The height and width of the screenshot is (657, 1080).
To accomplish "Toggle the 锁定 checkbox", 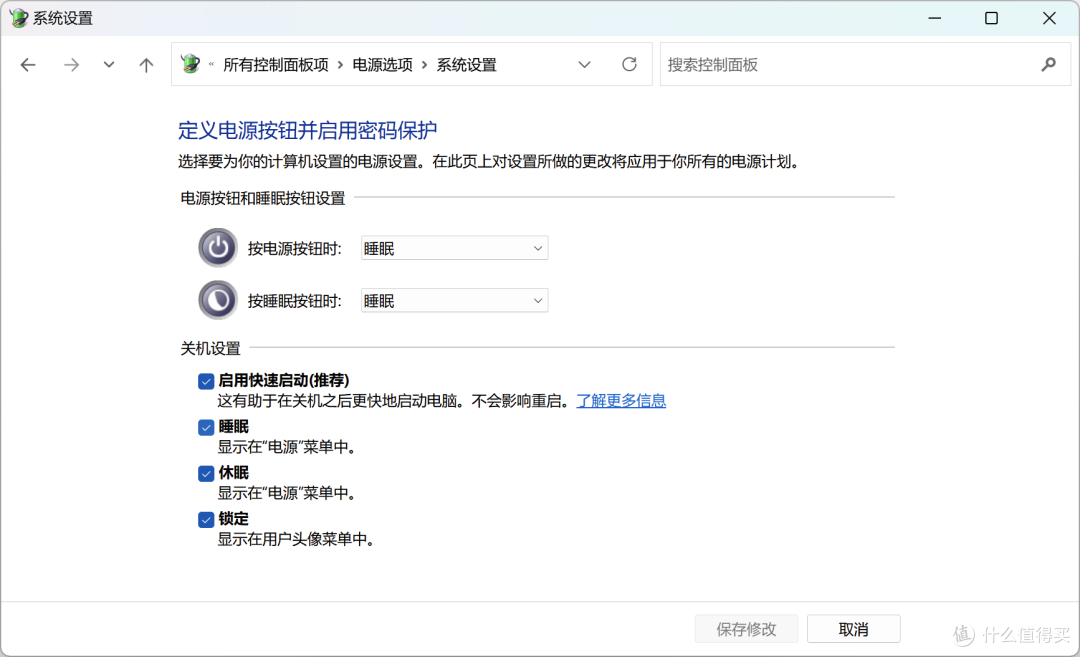I will point(205,519).
